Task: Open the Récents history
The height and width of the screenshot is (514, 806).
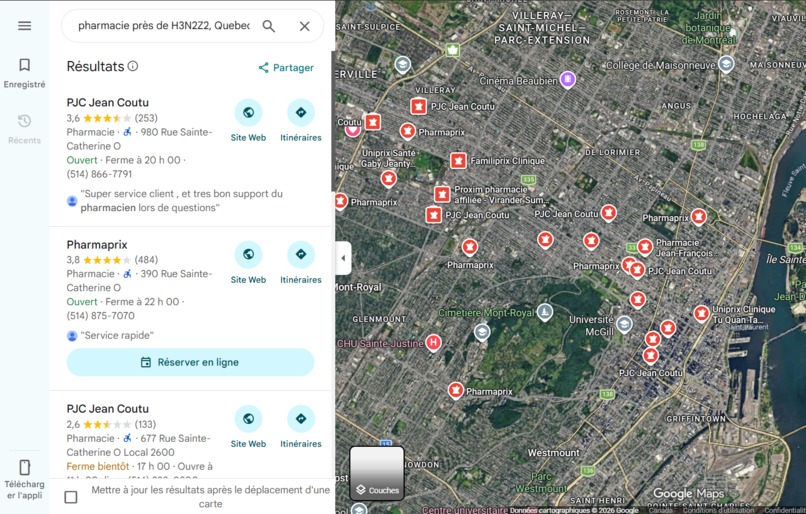Action: tap(25, 128)
